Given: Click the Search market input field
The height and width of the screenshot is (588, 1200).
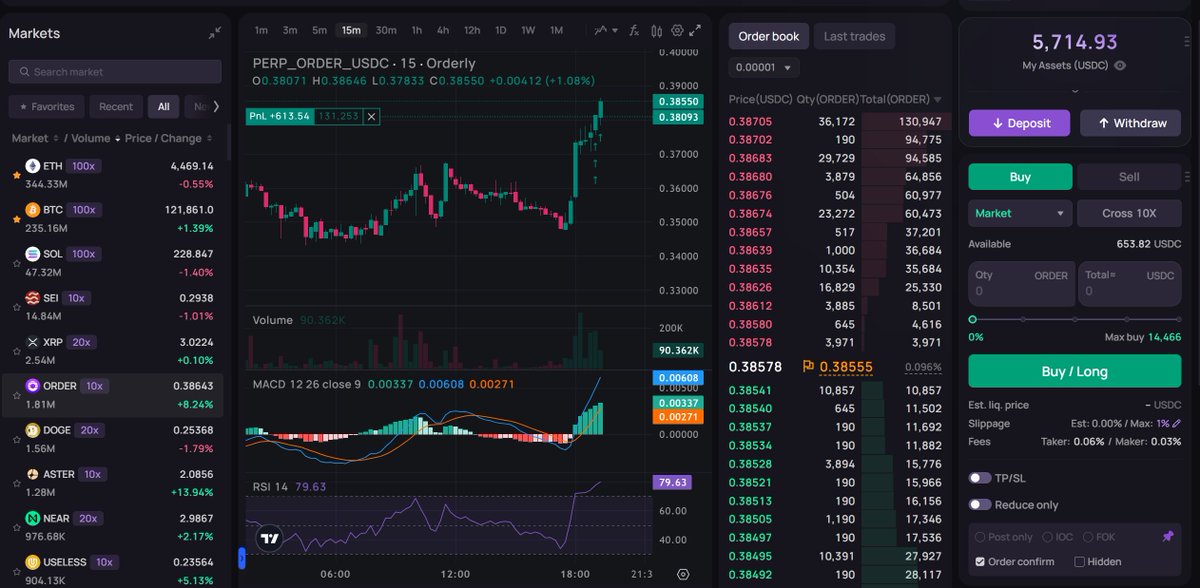Looking at the screenshot, I should 115,72.
